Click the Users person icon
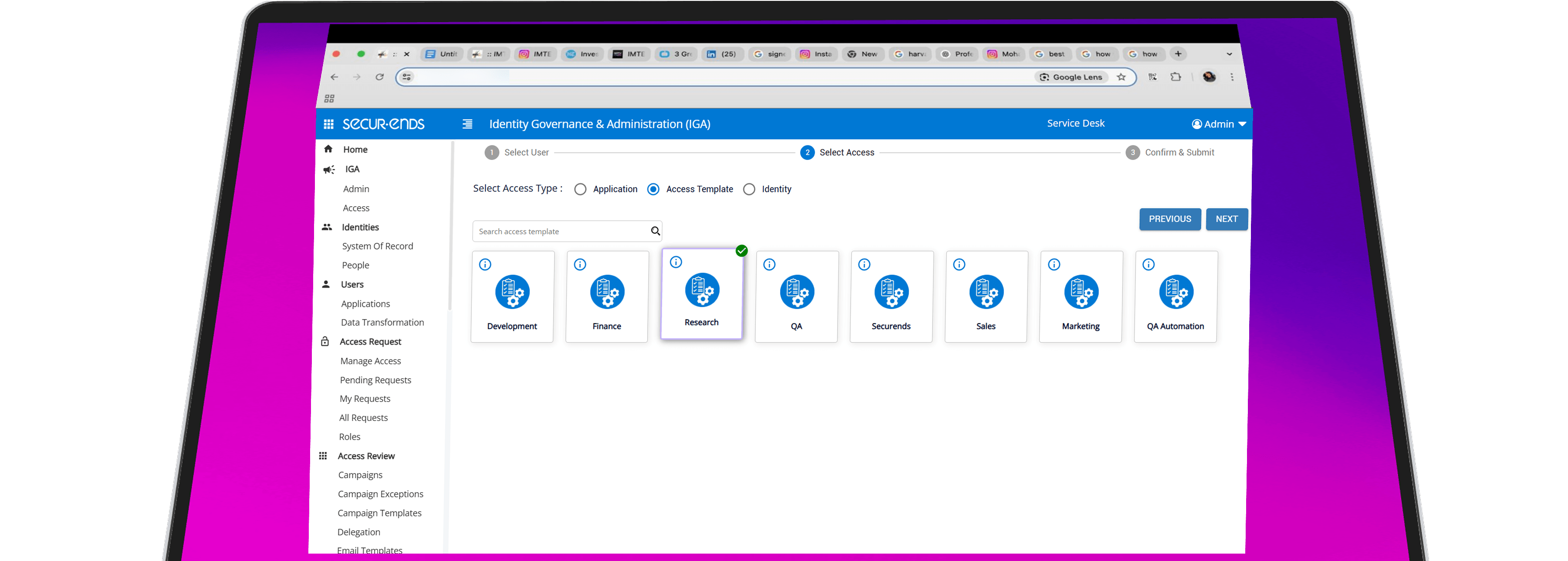The width and height of the screenshot is (1568, 561). tap(326, 284)
